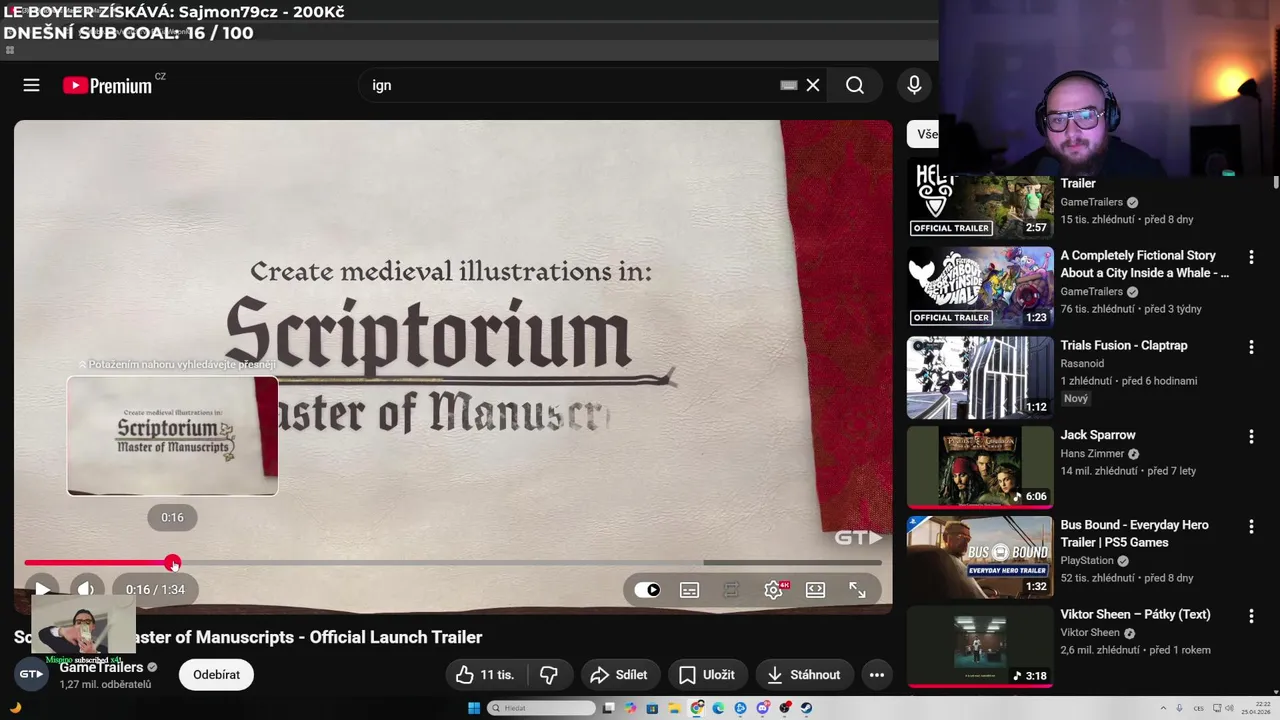Viewport: 1280px width, 720px height.
Task: Open the GameTrailers channel avatar
Action: tap(31, 675)
